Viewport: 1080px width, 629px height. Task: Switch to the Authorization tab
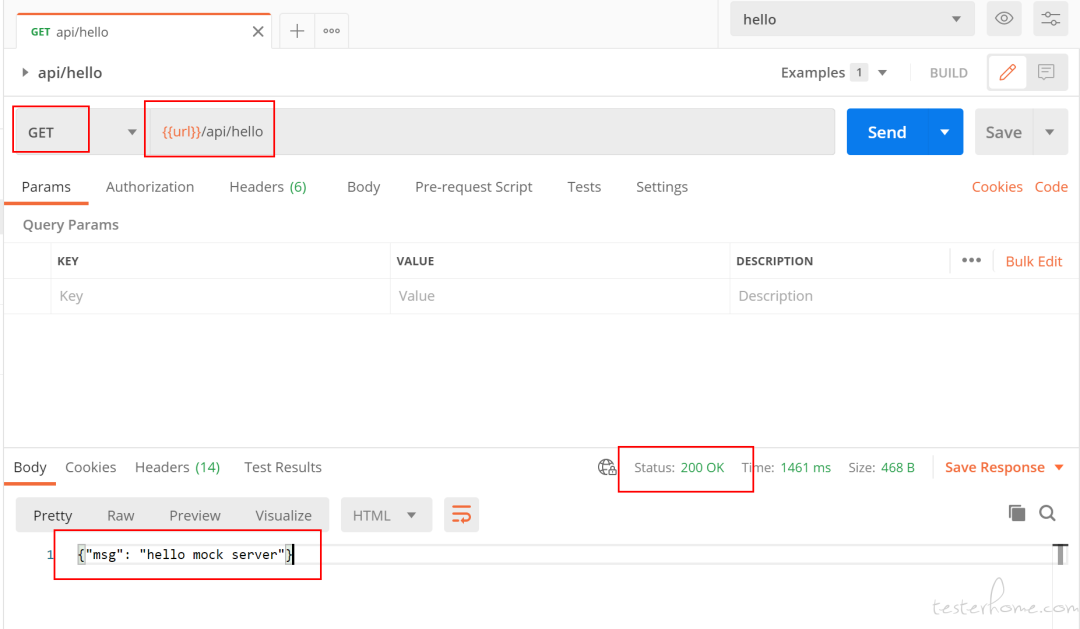pyautogui.click(x=149, y=187)
